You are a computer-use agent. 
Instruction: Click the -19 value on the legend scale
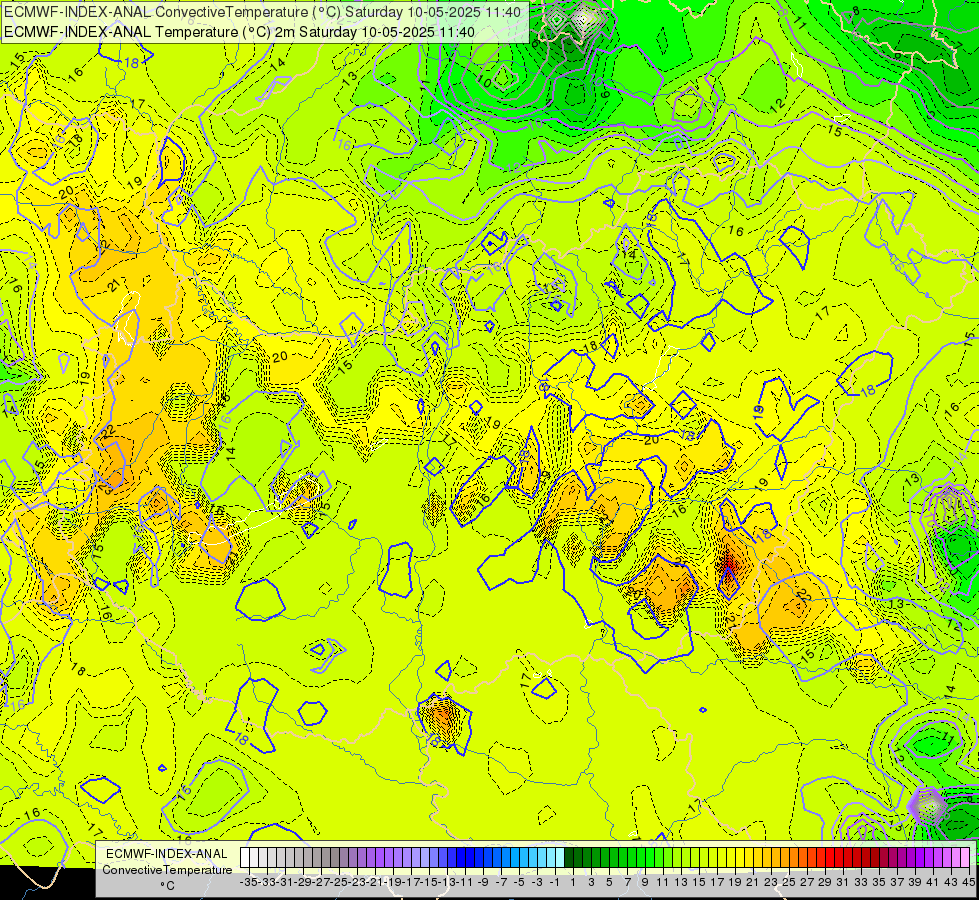pyautogui.click(x=393, y=882)
